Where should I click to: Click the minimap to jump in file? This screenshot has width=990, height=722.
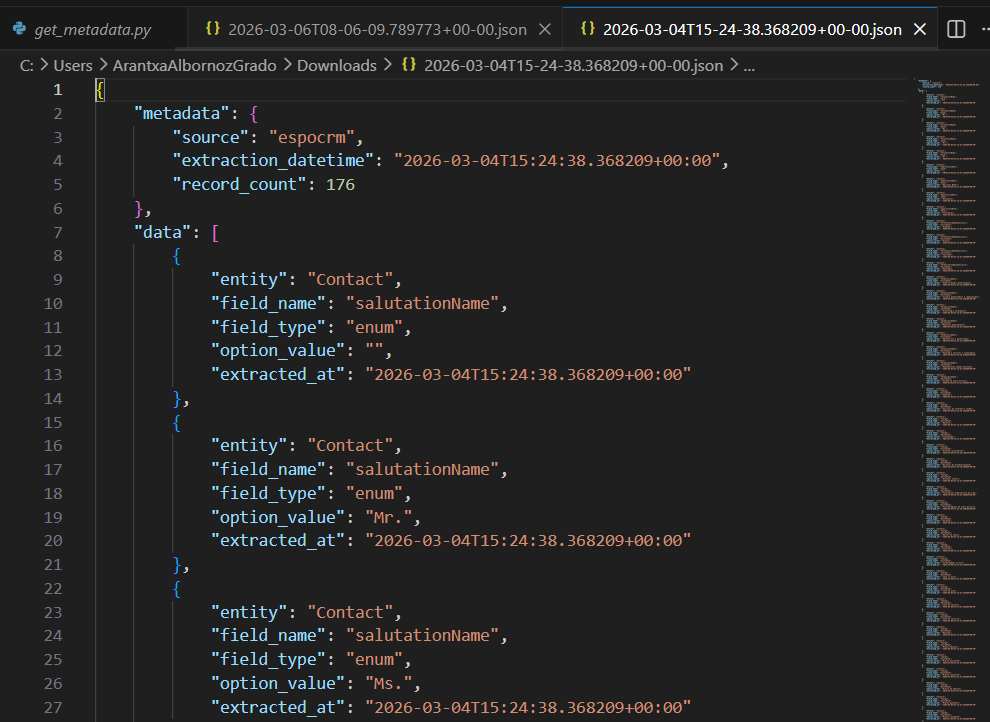click(948, 300)
